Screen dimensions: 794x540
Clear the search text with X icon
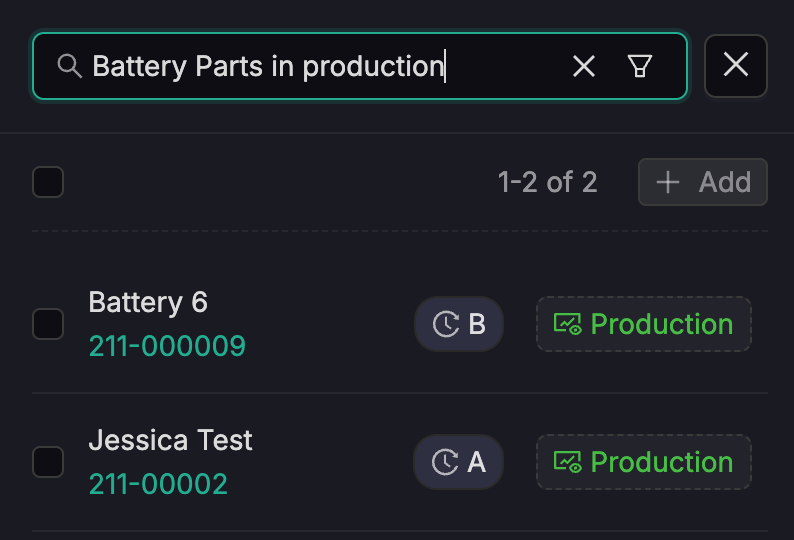pos(583,66)
